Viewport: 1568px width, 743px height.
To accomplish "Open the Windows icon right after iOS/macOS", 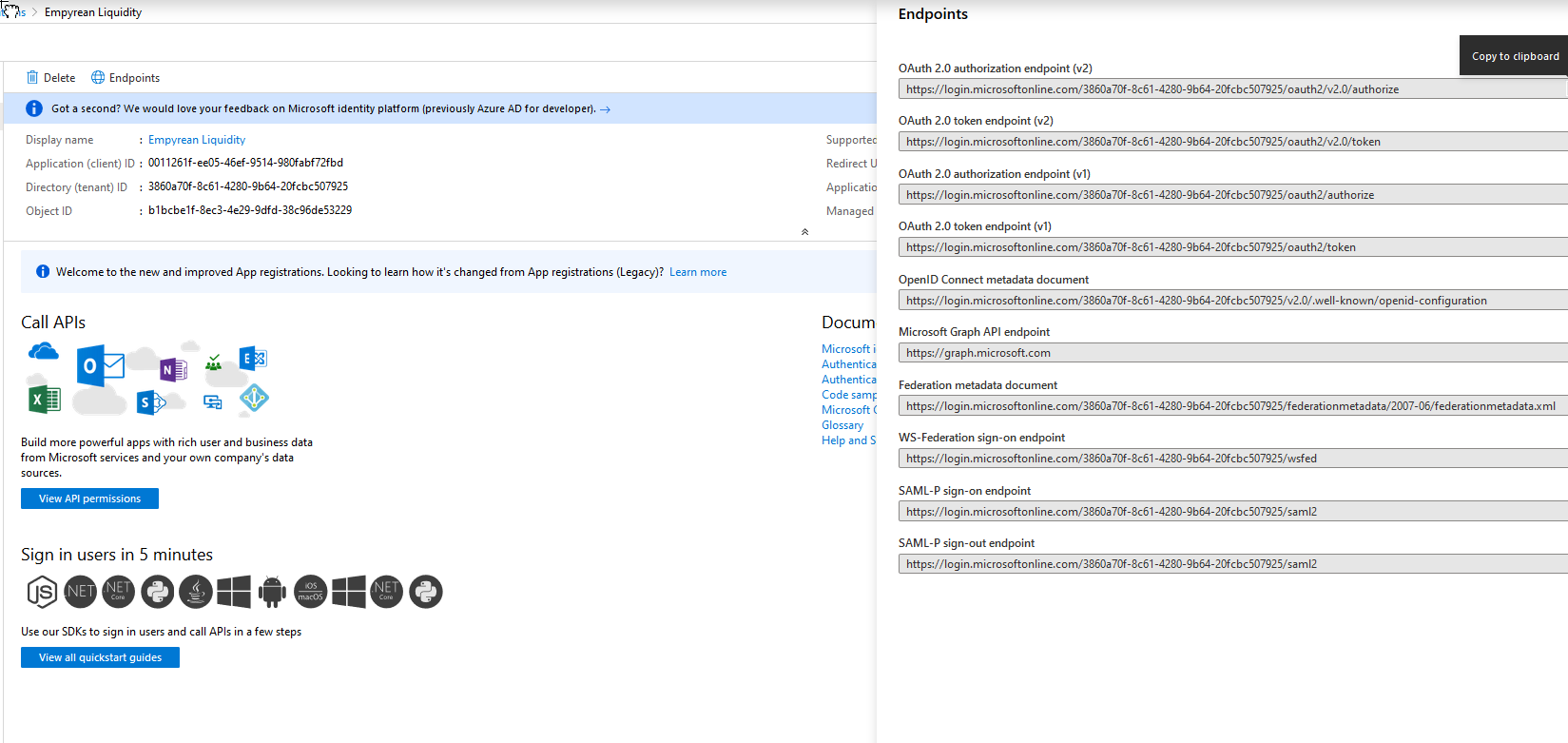I will tap(348, 592).
